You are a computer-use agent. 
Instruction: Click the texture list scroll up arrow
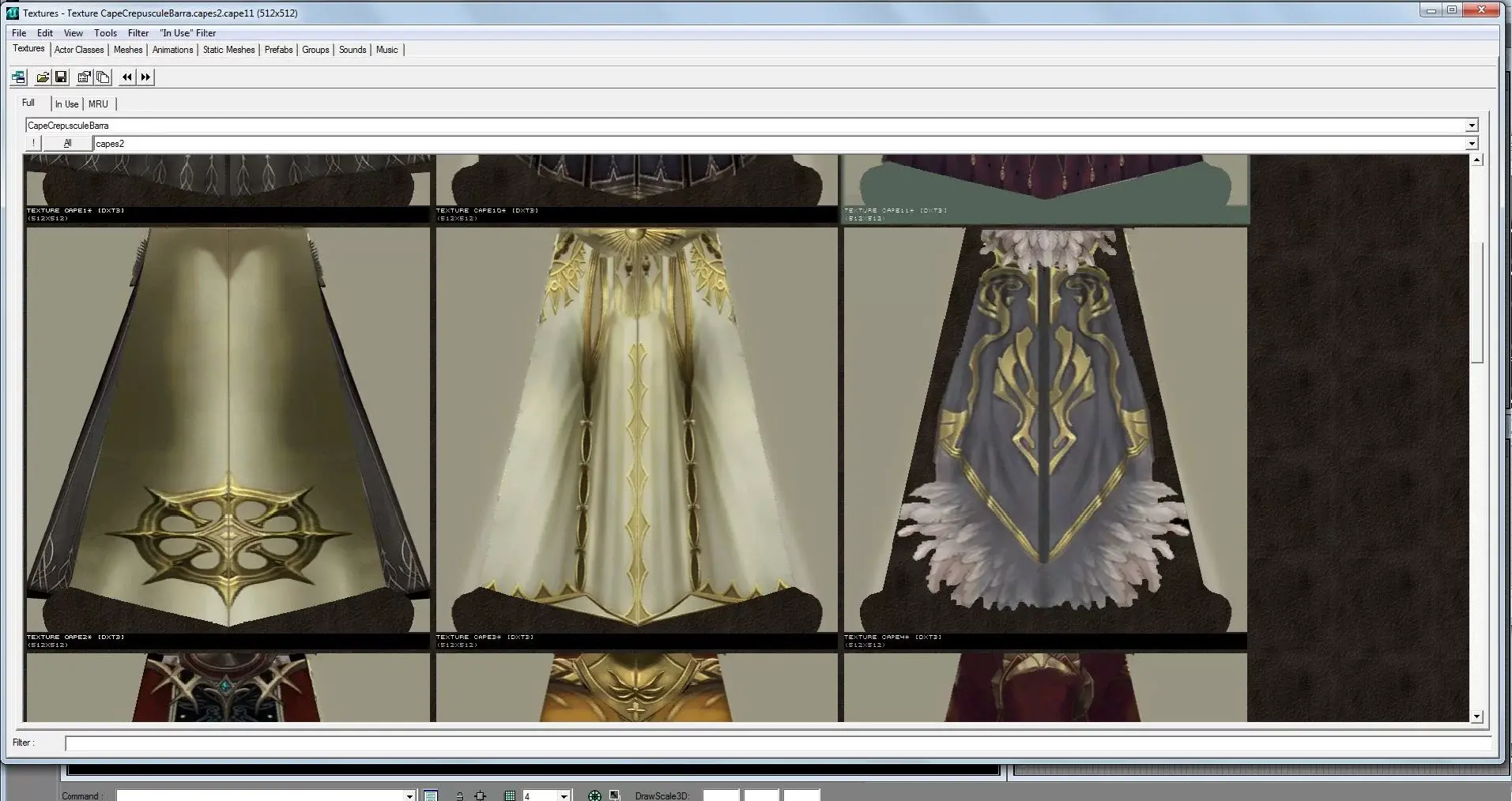pyautogui.click(x=1477, y=160)
